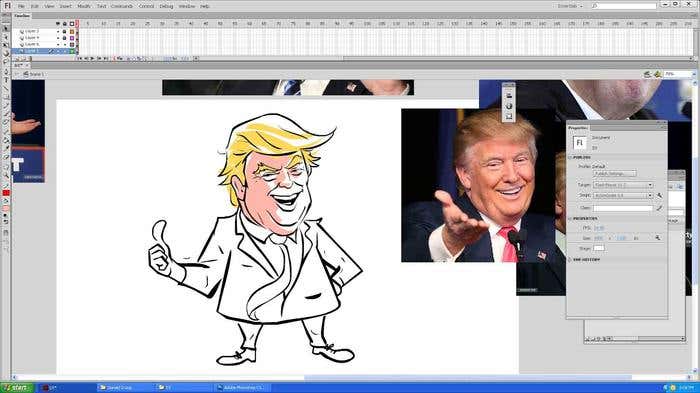Toggle show/hide all layers eye icon
Viewport: 700px width, 393px height.
(x=58, y=24)
